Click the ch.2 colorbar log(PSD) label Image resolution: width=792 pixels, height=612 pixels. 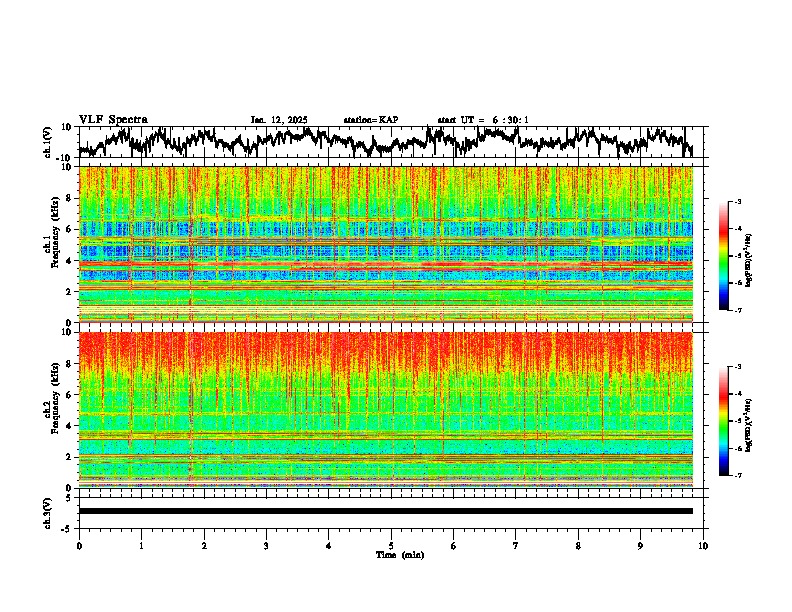748,425
